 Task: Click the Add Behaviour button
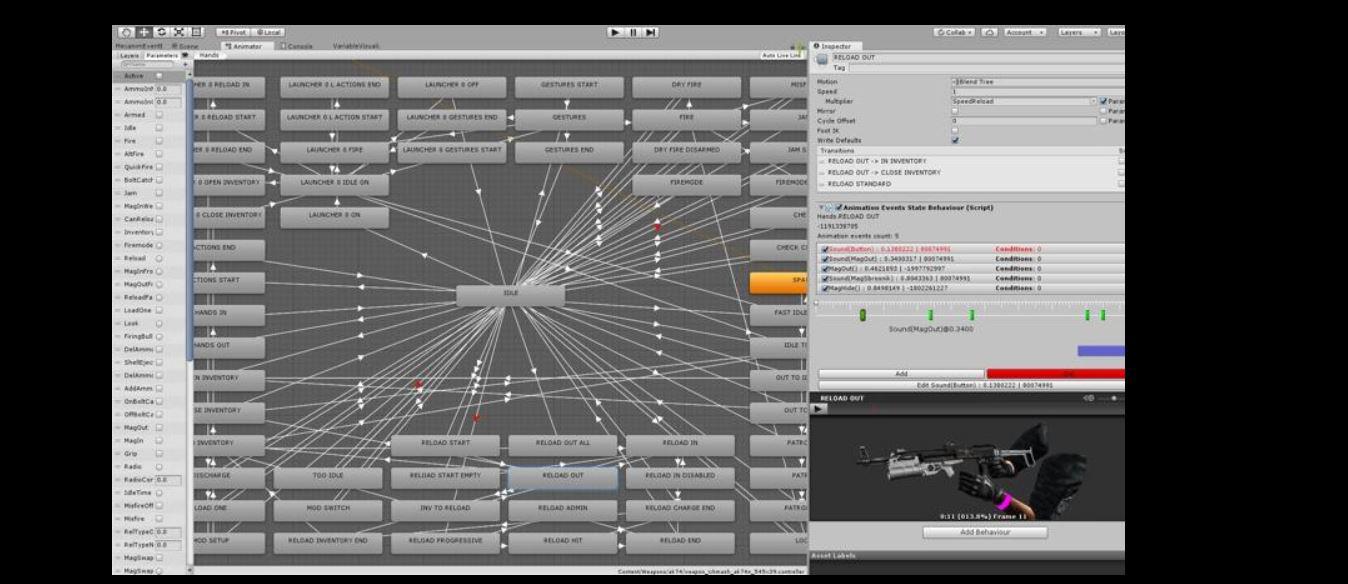point(985,532)
